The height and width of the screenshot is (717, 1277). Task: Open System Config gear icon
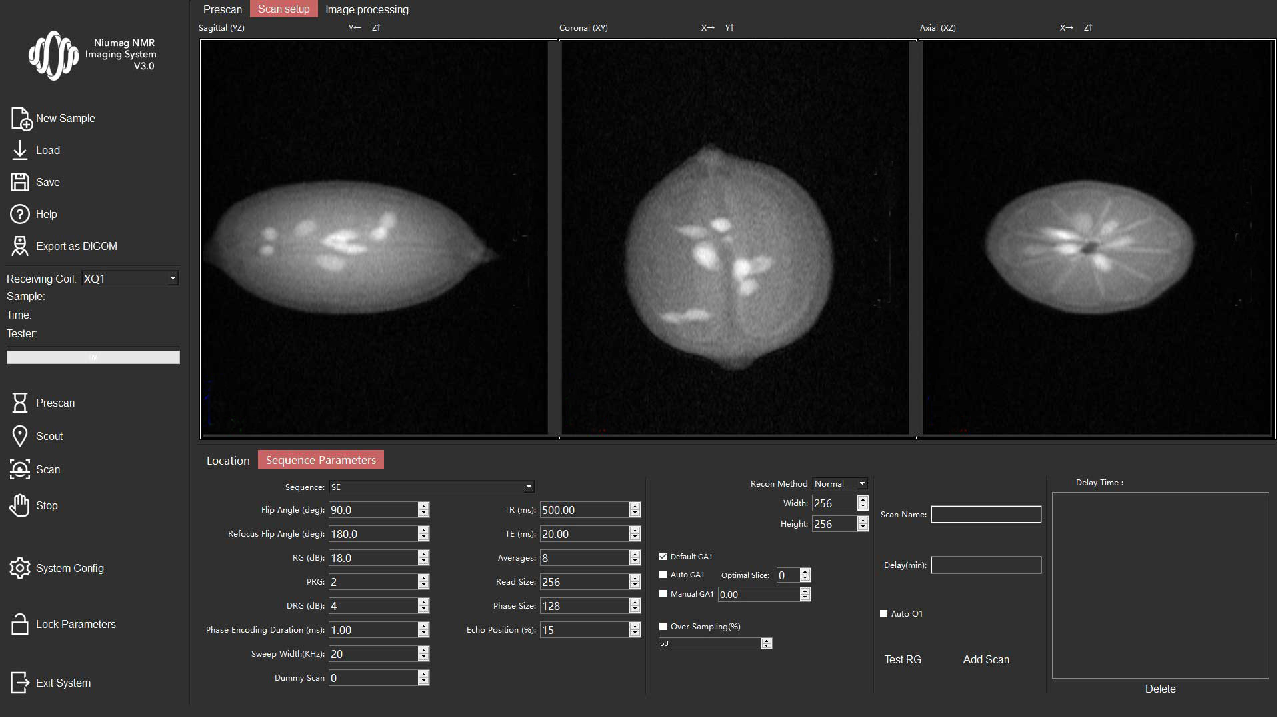tap(20, 568)
